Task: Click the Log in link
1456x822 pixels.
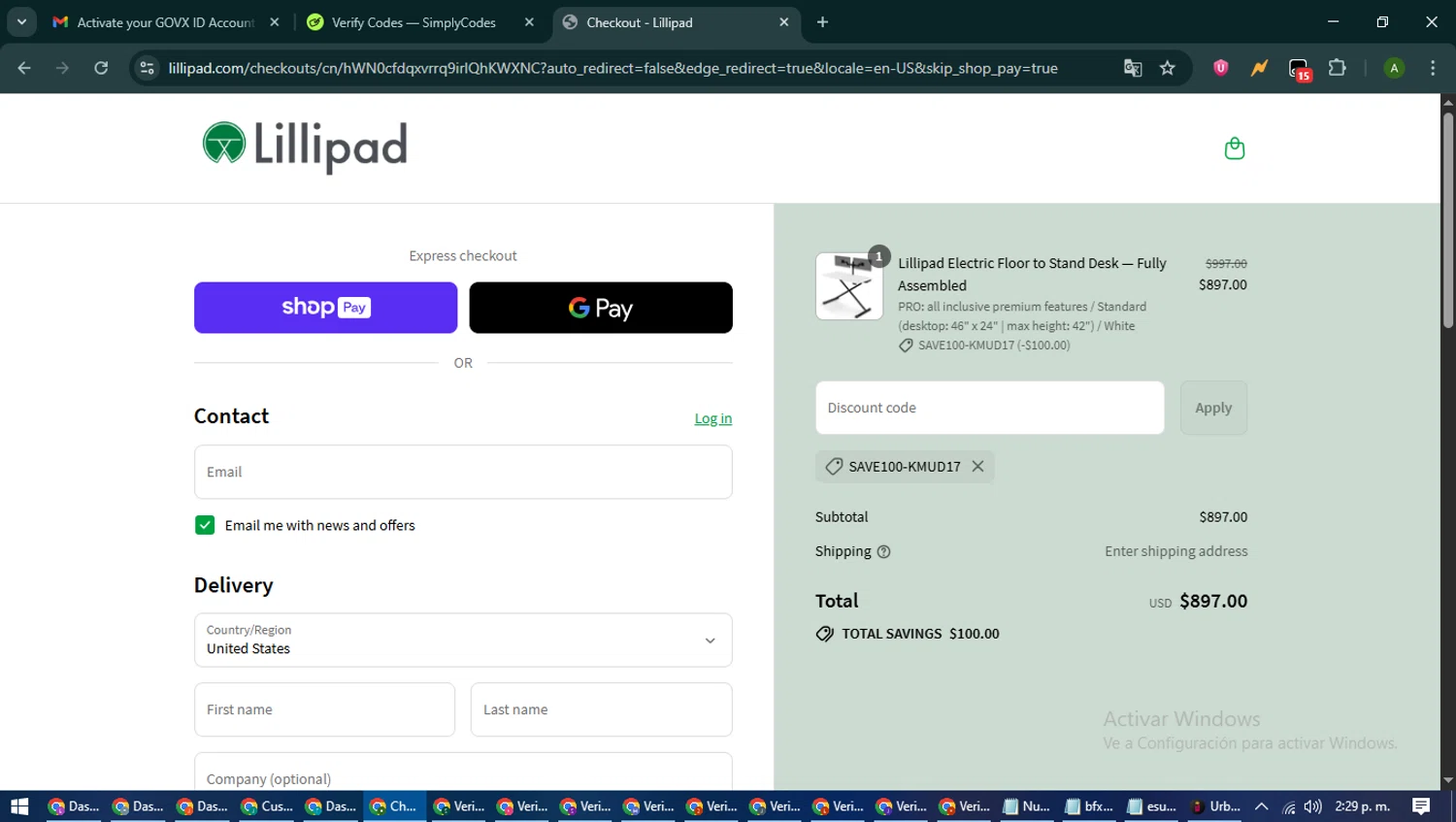Action: click(x=713, y=418)
